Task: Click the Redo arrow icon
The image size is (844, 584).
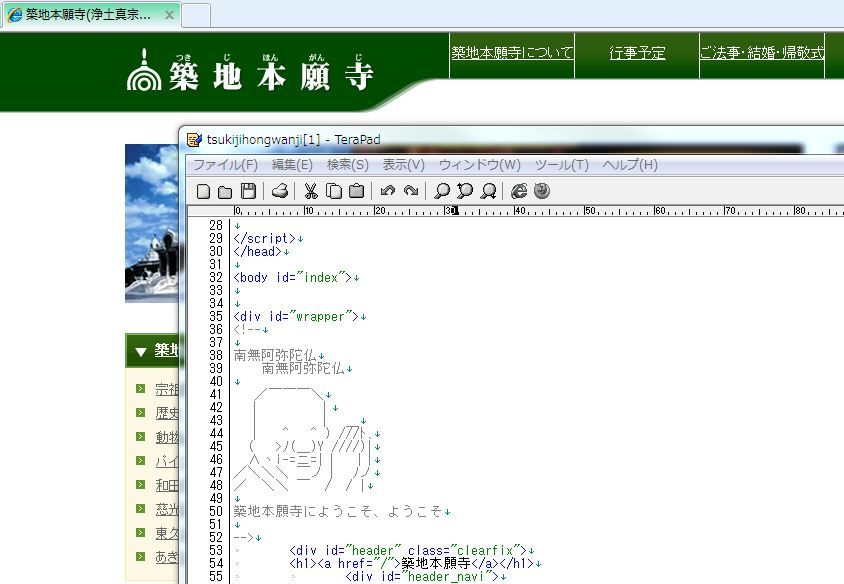Action: click(x=411, y=191)
